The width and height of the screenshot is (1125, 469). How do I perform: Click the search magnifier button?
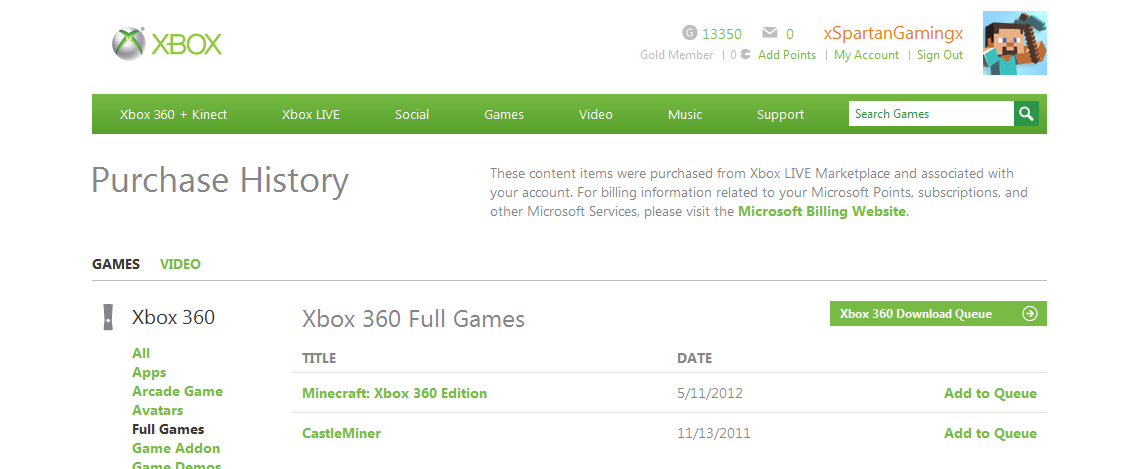(1026, 114)
